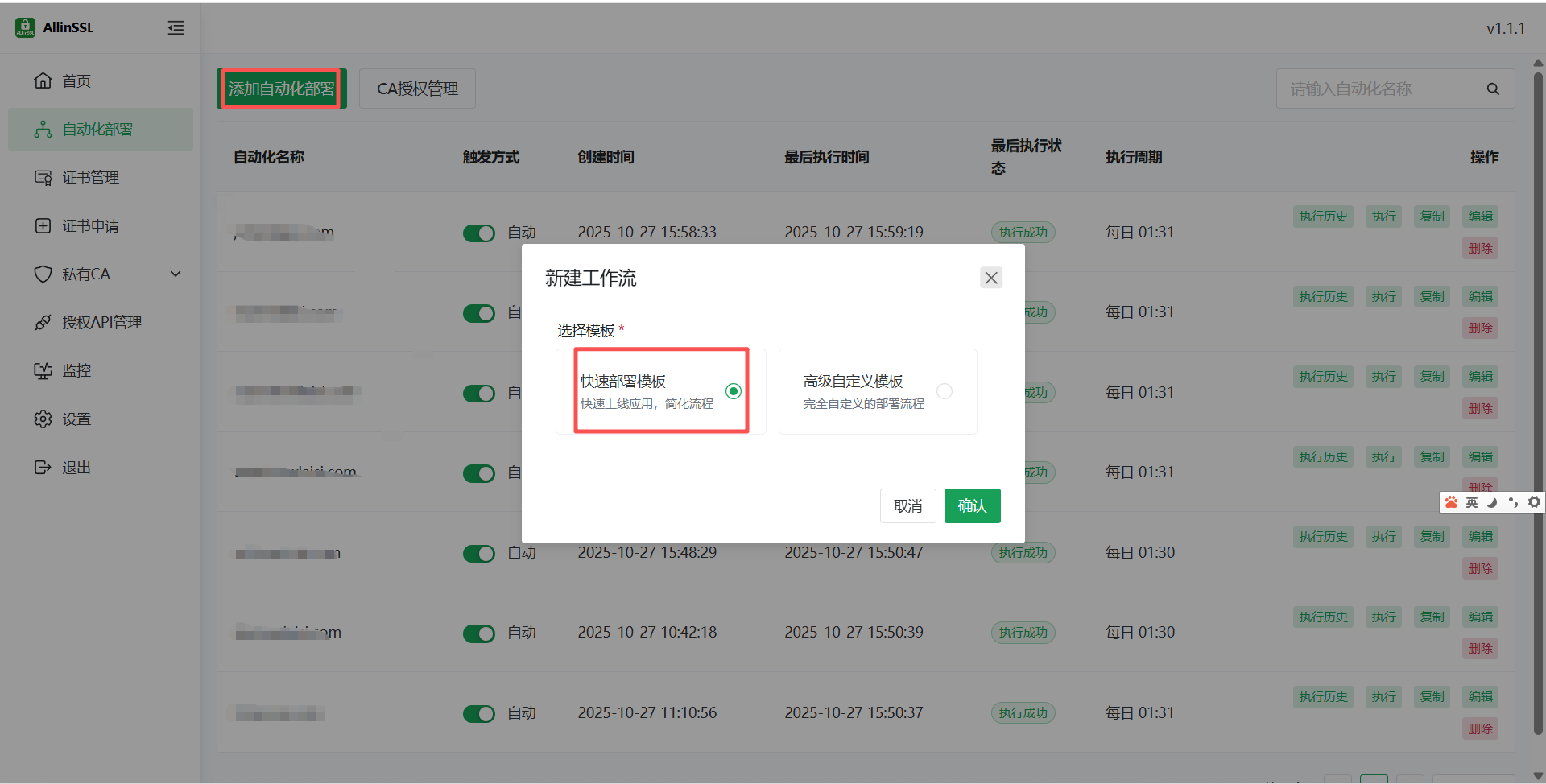The image size is (1546, 784).
Task: Toggle the auto switch in the first row
Action: (x=478, y=233)
